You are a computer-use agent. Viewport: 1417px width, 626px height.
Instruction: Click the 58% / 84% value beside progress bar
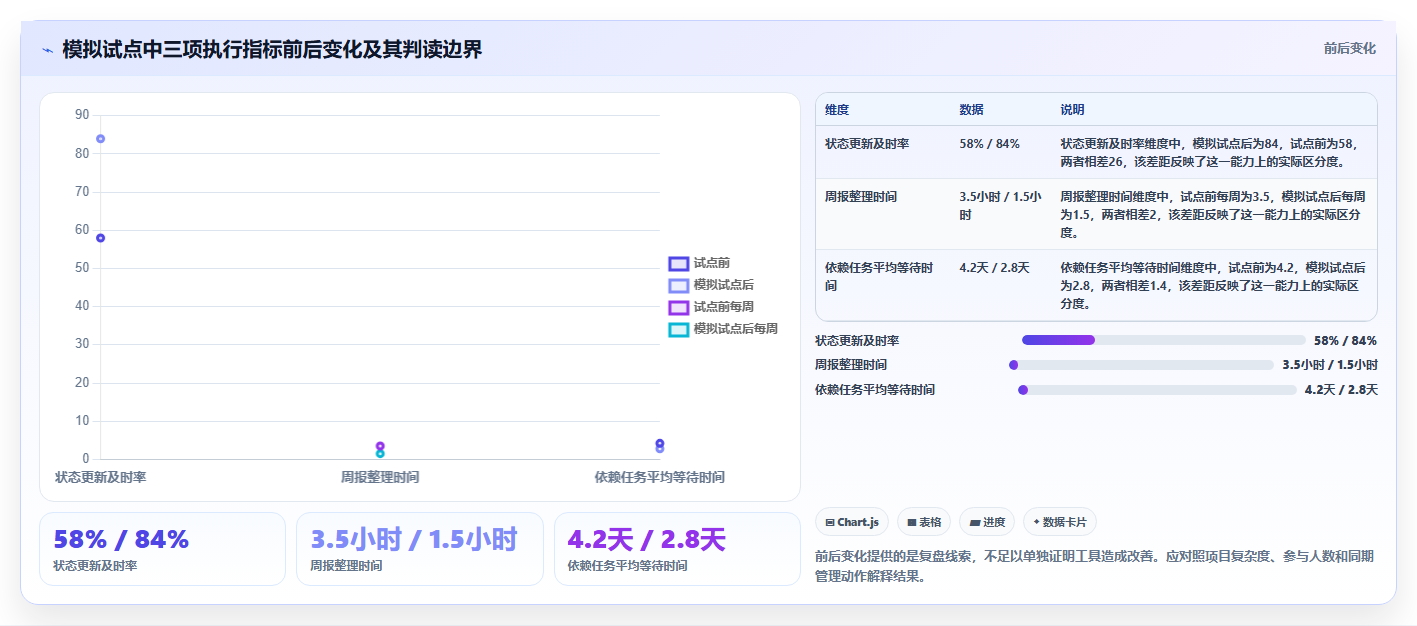(1346, 341)
